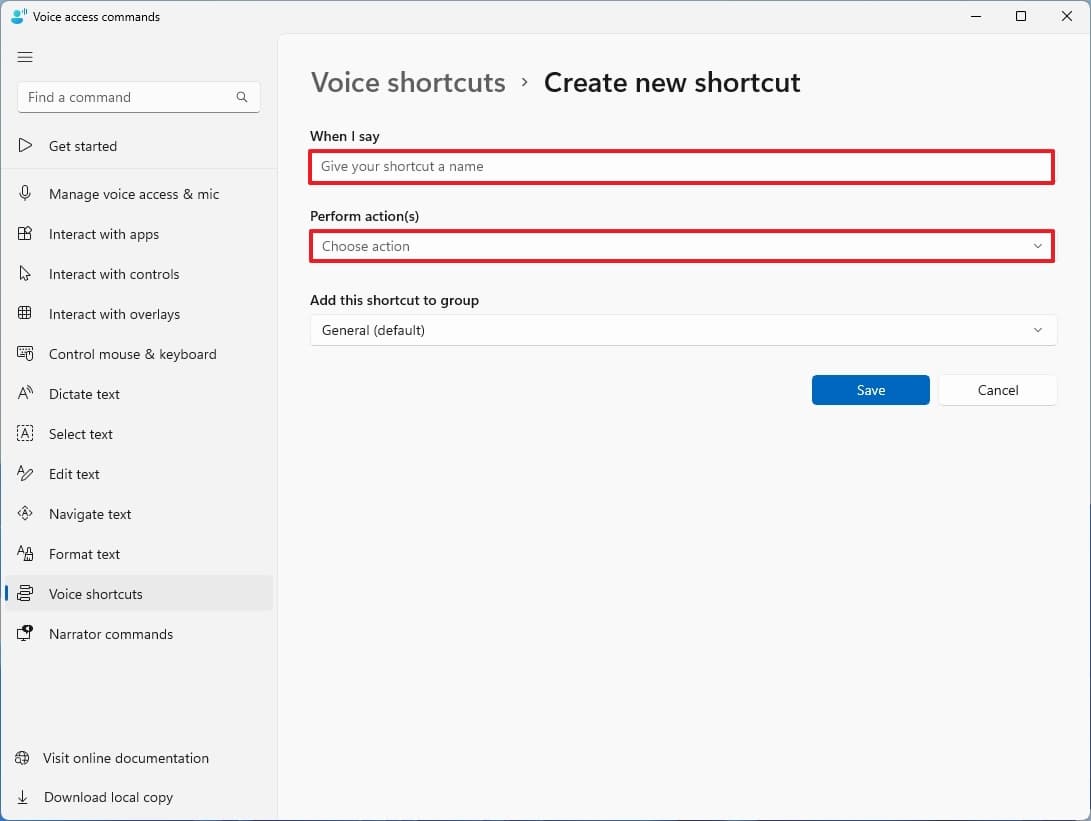Open the Voice shortcuts sidebar icon
Screen dimensions: 1091x821
tap(24, 594)
